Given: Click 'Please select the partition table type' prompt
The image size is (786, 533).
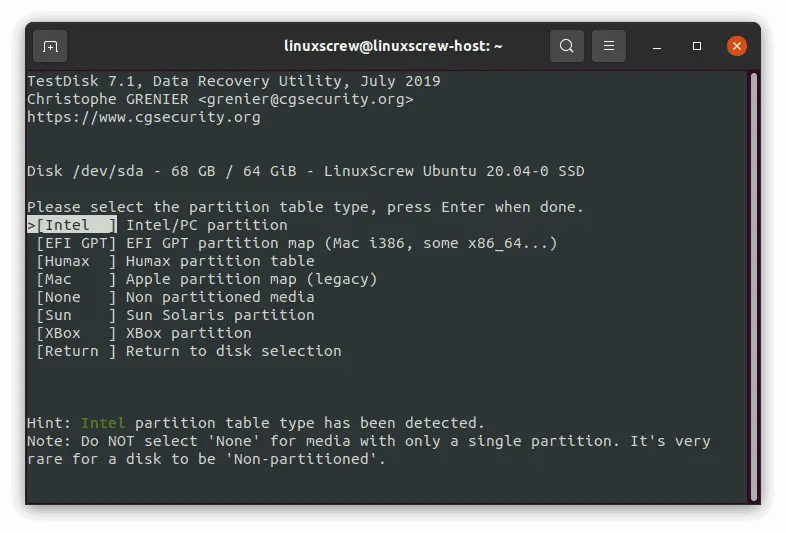Looking at the screenshot, I should click(305, 207).
